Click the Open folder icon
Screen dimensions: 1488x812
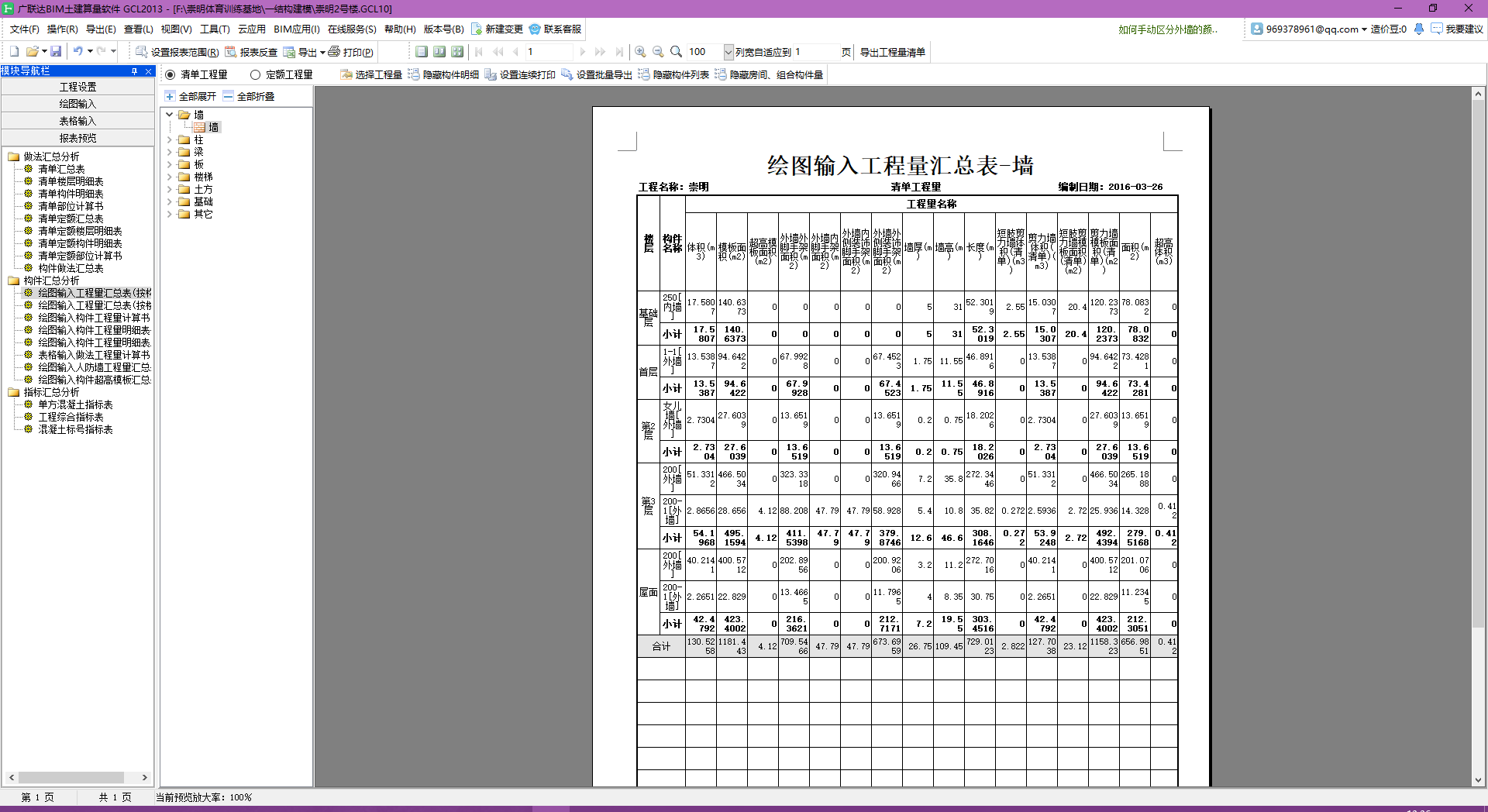pyautogui.click(x=32, y=52)
